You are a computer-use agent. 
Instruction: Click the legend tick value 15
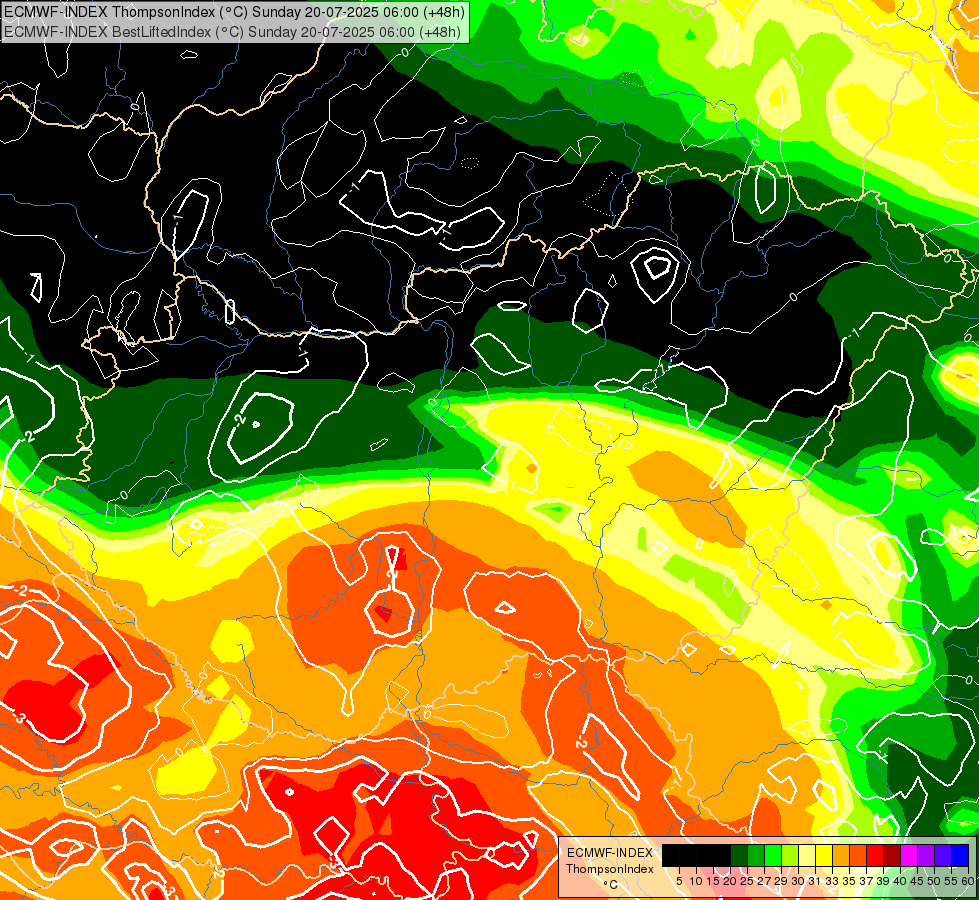click(713, 881)
